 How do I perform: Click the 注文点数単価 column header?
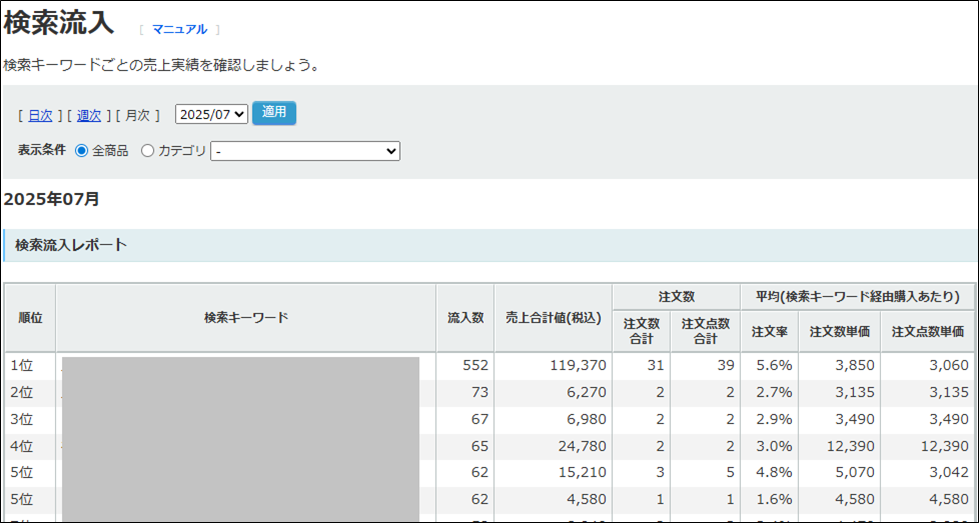click(927, 331)
